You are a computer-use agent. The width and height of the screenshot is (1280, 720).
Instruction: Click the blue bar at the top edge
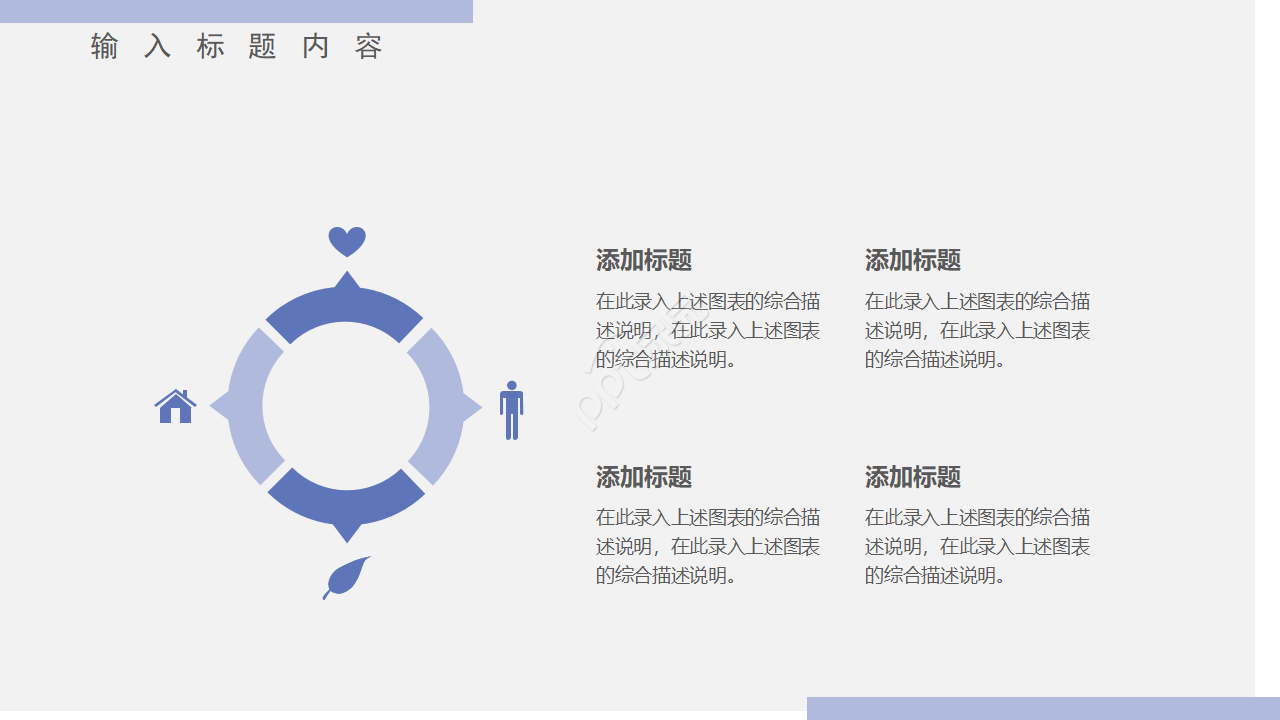coord(236,10)
